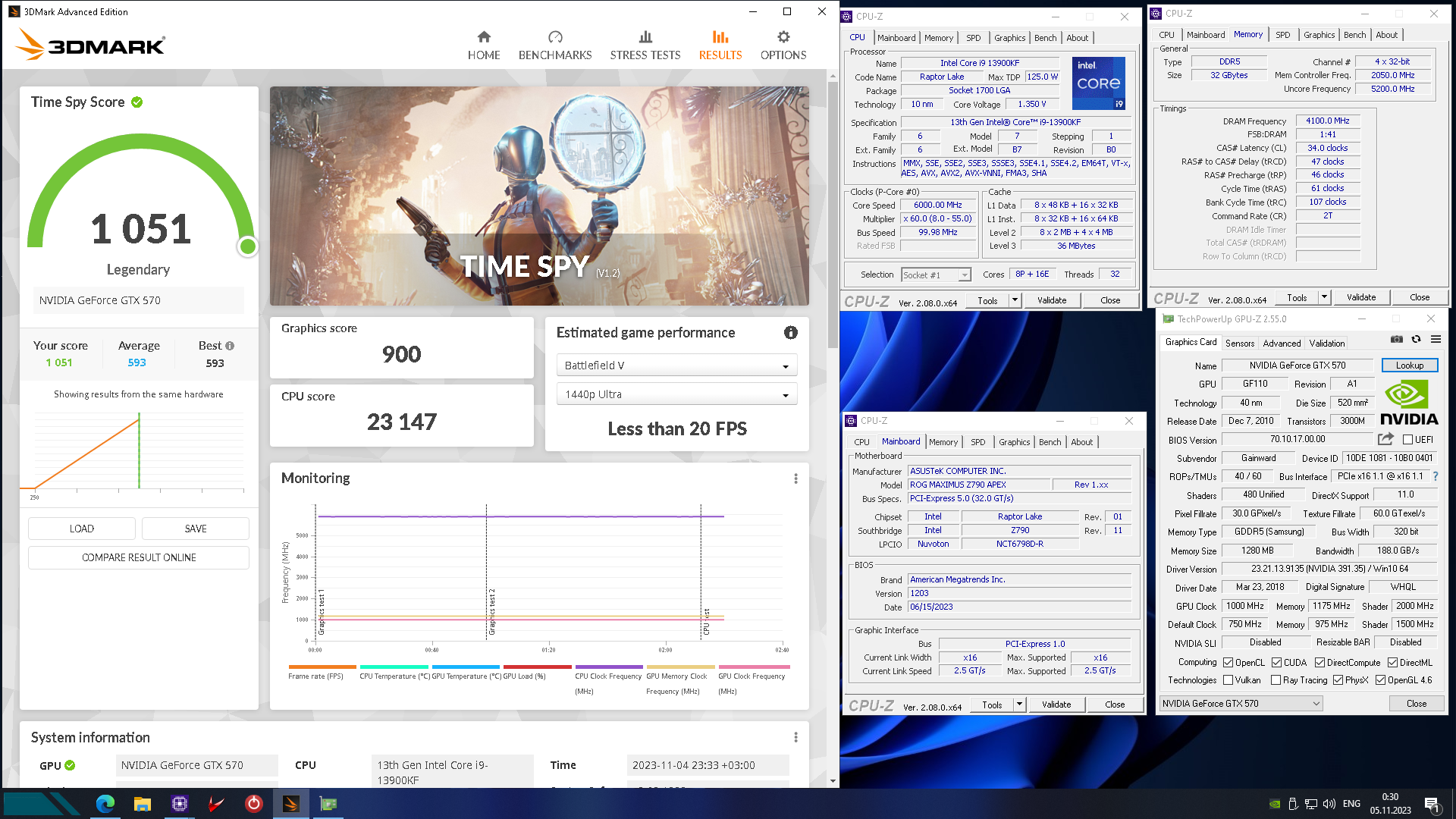Open the Monitoring panel three-dot menu
This screenshot has width=1456, height=819.
[795, 479]
